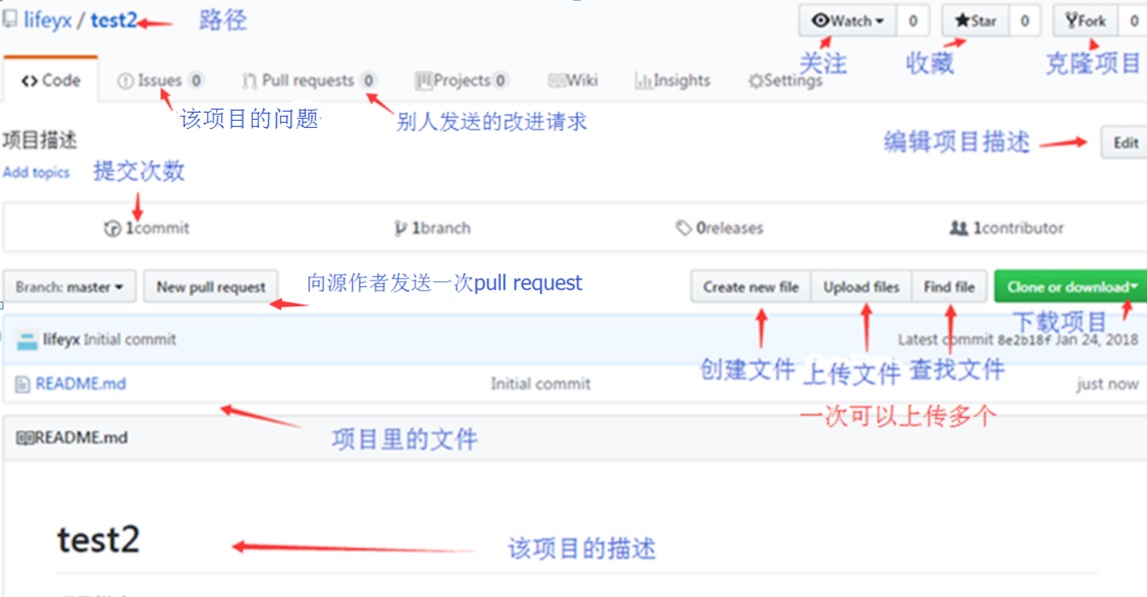The height and width of the screenshot is (597, 1147).
Task: Open the Issues tab
Action: (160, 80)
